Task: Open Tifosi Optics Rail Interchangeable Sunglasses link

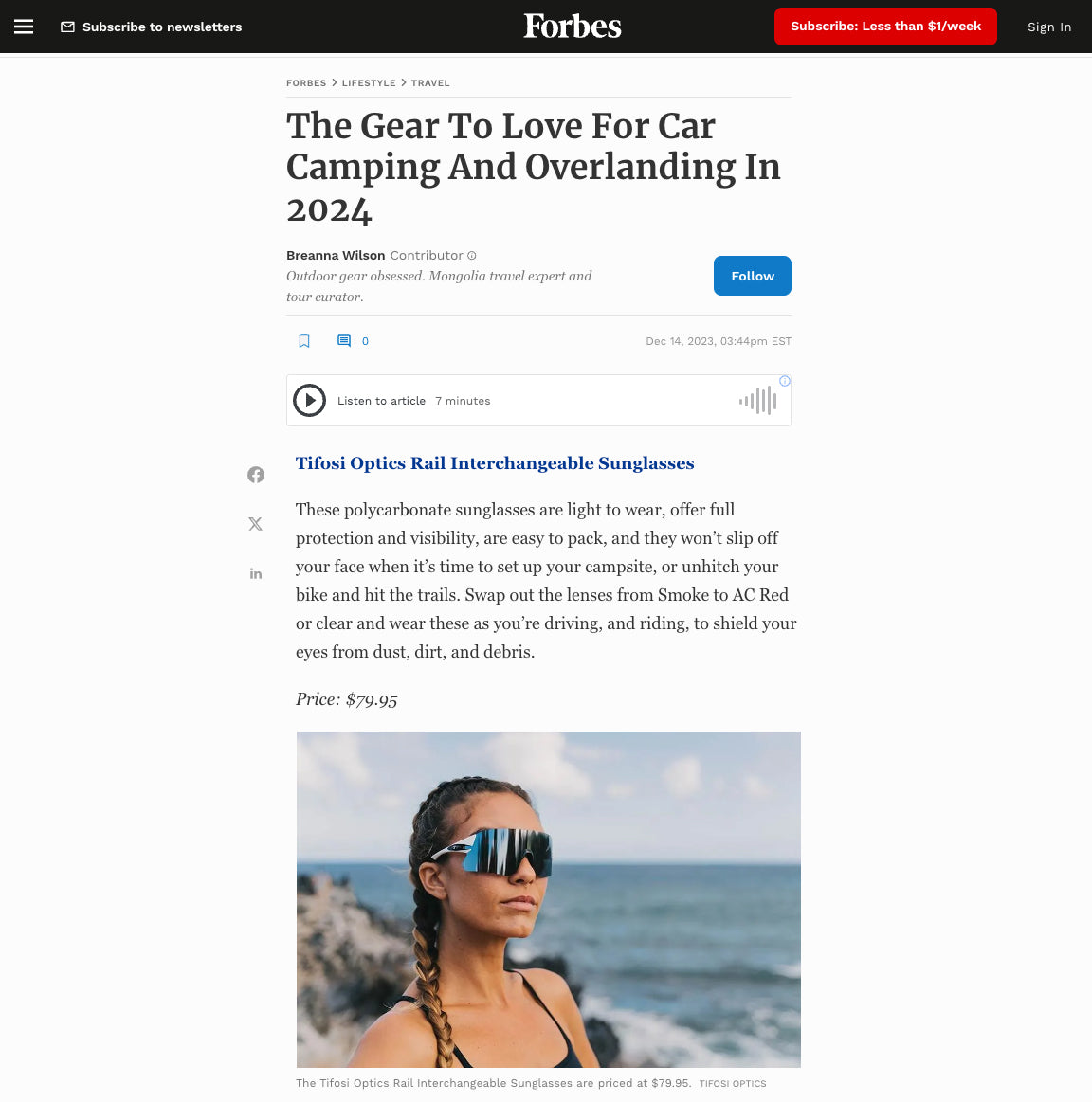Action: pyautogui.click(x=495, y=463)
